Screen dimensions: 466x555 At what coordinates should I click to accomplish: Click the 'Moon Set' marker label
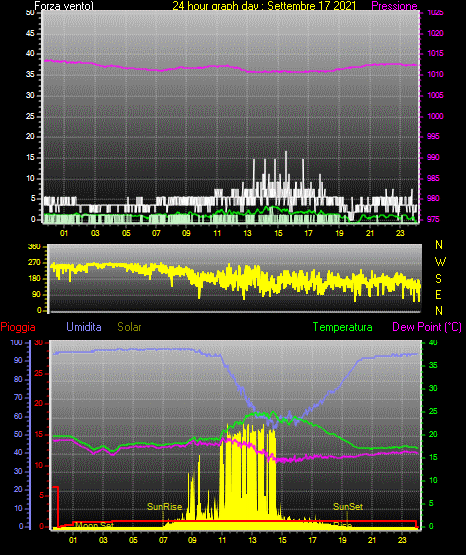pos(94,525)
